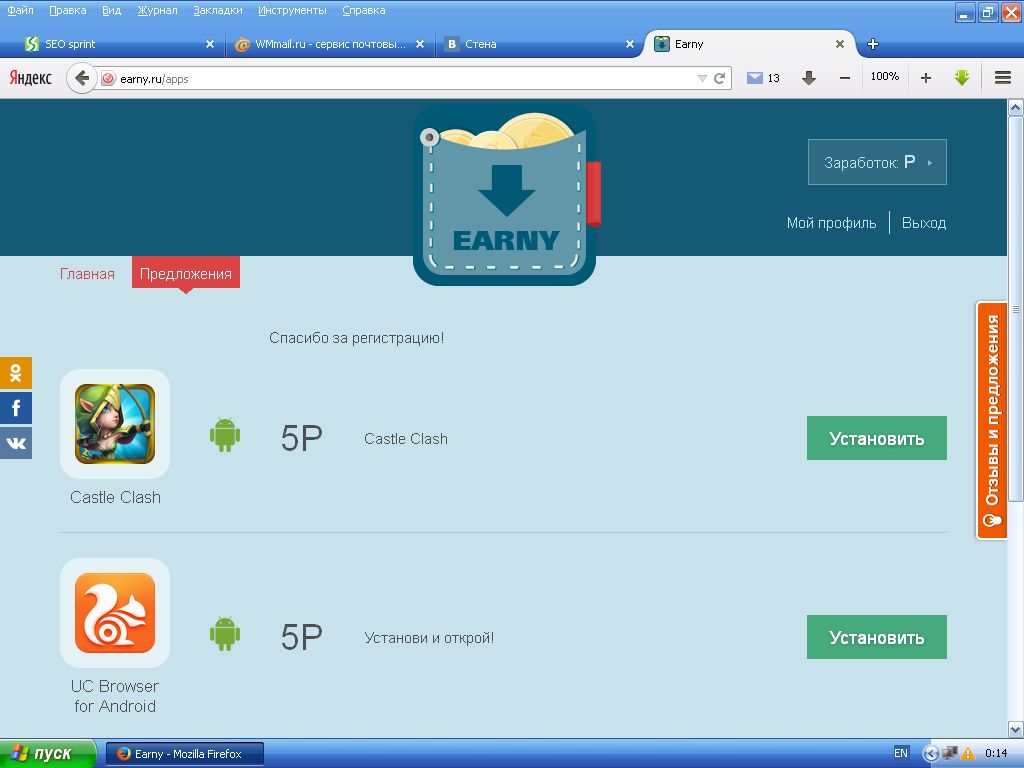1024x768 pixels.
Task: Close the Earny tab
Action: pyautogui.click(x=840, y=44)
